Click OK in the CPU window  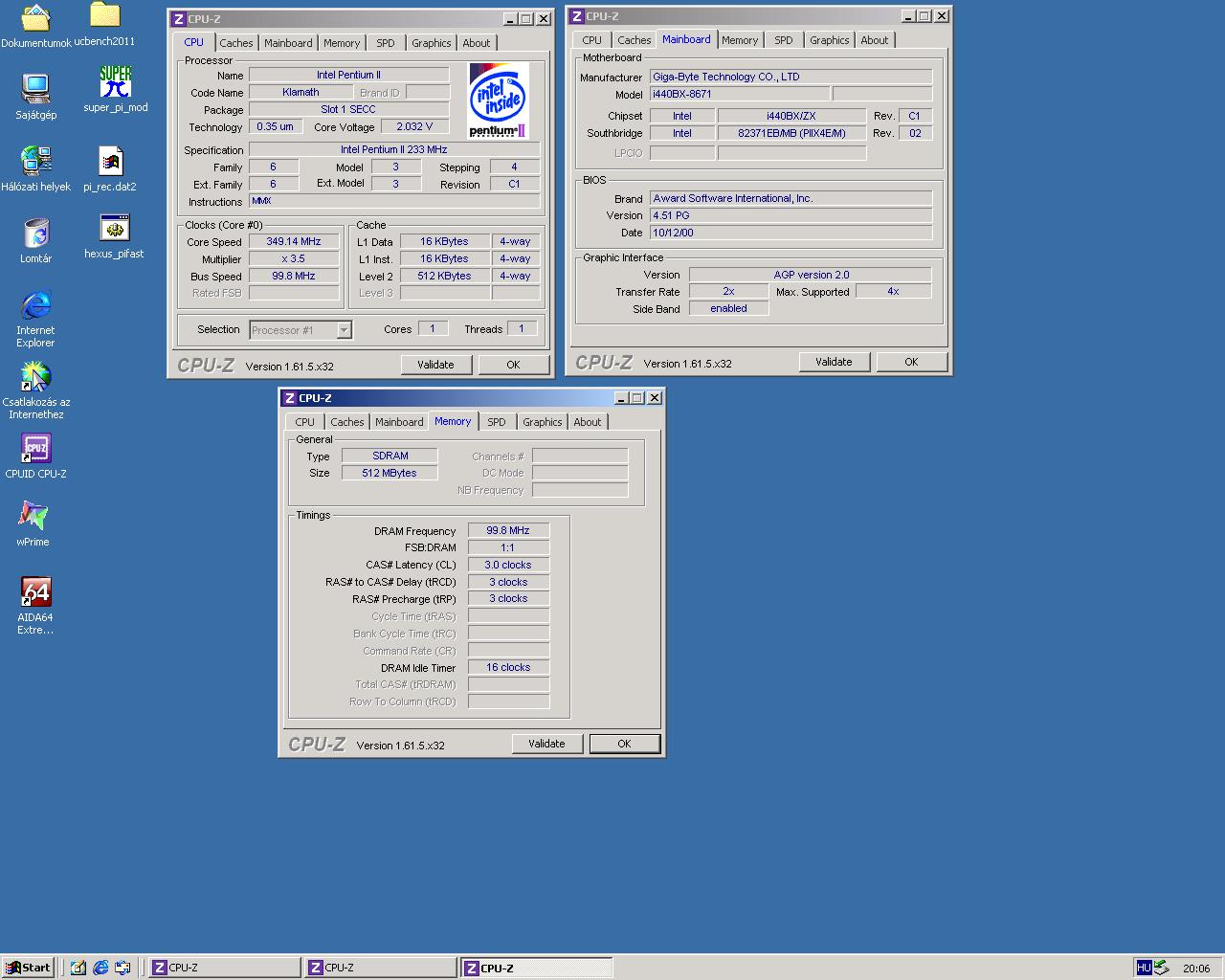pyautogui.click(x=514, y=365)
